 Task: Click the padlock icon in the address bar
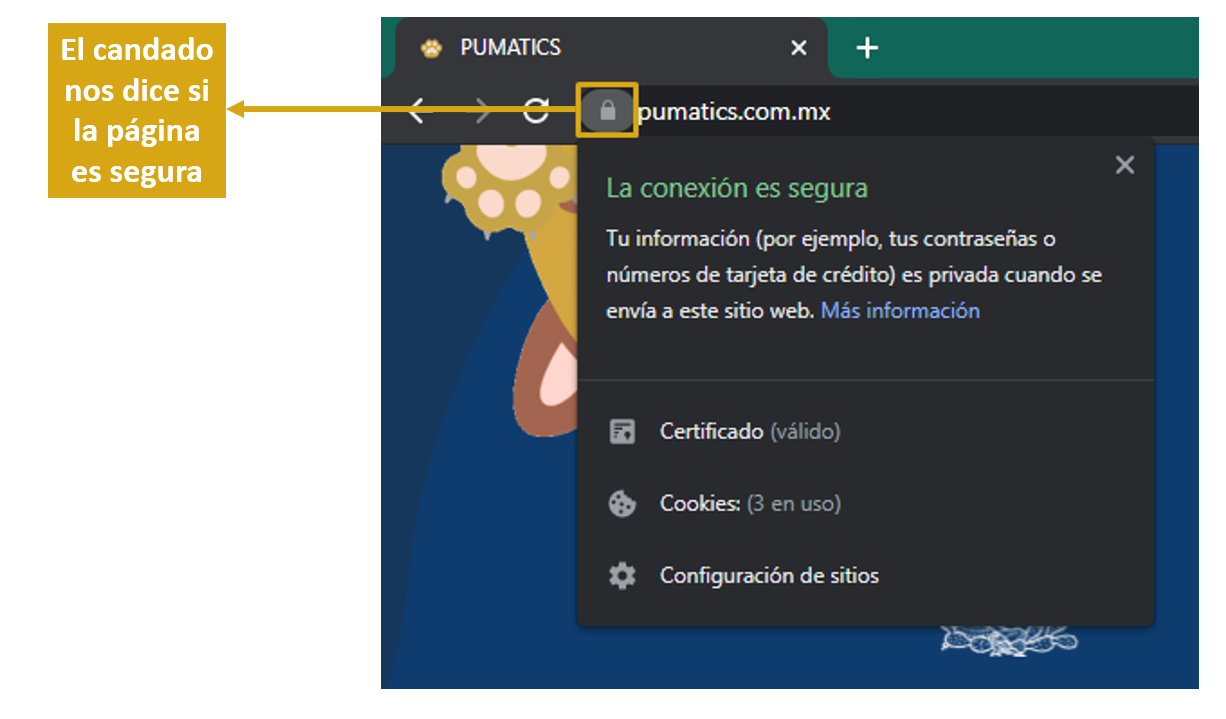(x=607, y=111)
